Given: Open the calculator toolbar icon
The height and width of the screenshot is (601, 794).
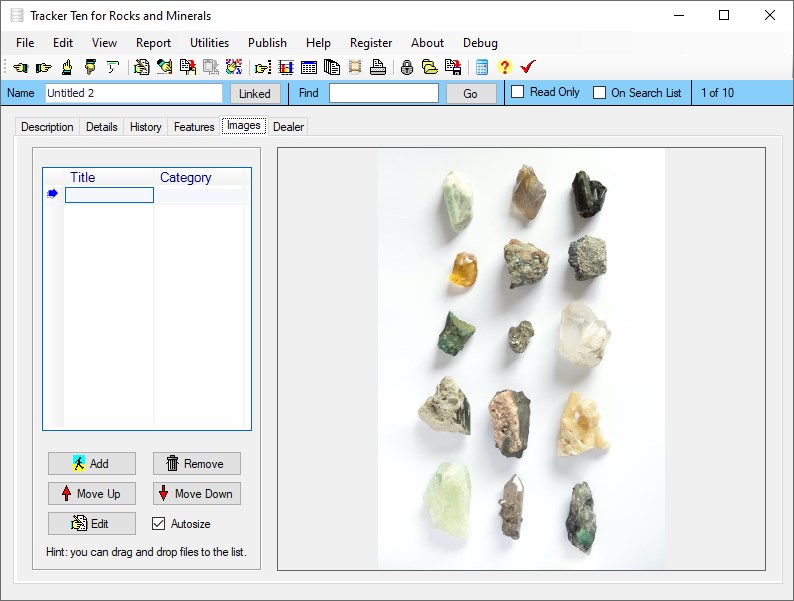Looking at the screenshot, I should coord(482,67).
